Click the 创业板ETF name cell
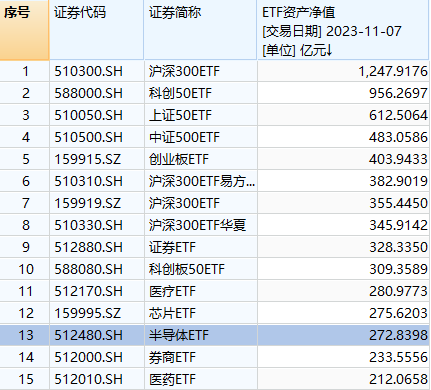Image resolution: width=431 pixels, height=390 pixels. pyautogui.click(x=201, y=159)
